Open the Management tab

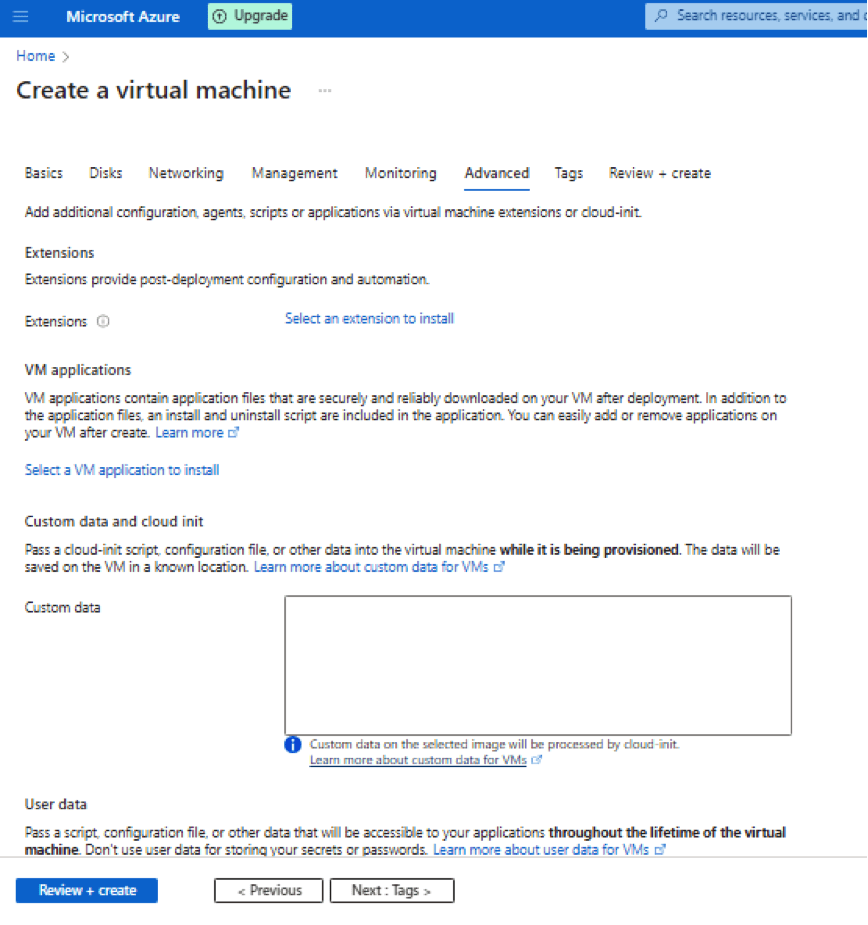[x=294, y=173]
